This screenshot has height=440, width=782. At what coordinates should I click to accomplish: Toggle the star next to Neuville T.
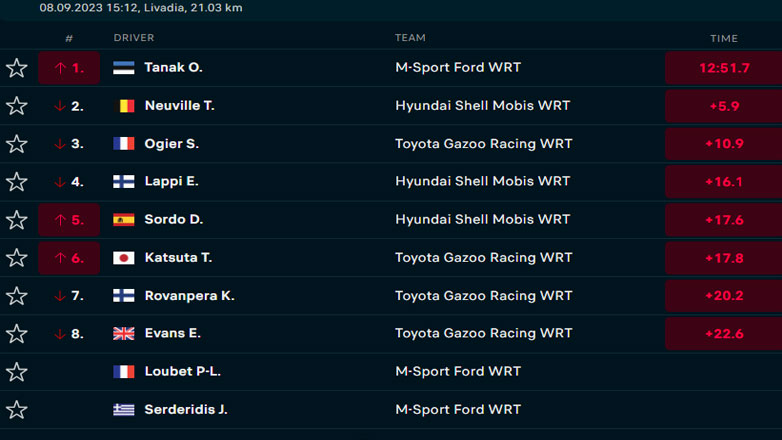[16, 106]
